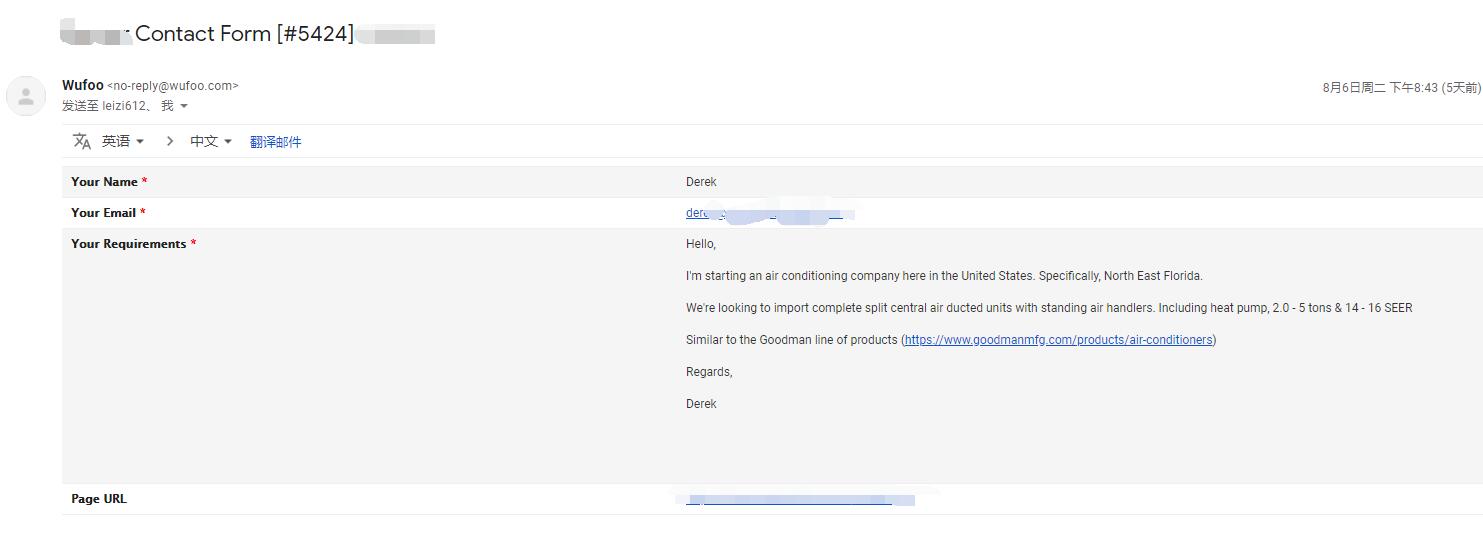This screenshot has height=553, width=1483.
Task: Expand recipient details arrow after 我
Action: pyautogui.click(x=184, y=106)
